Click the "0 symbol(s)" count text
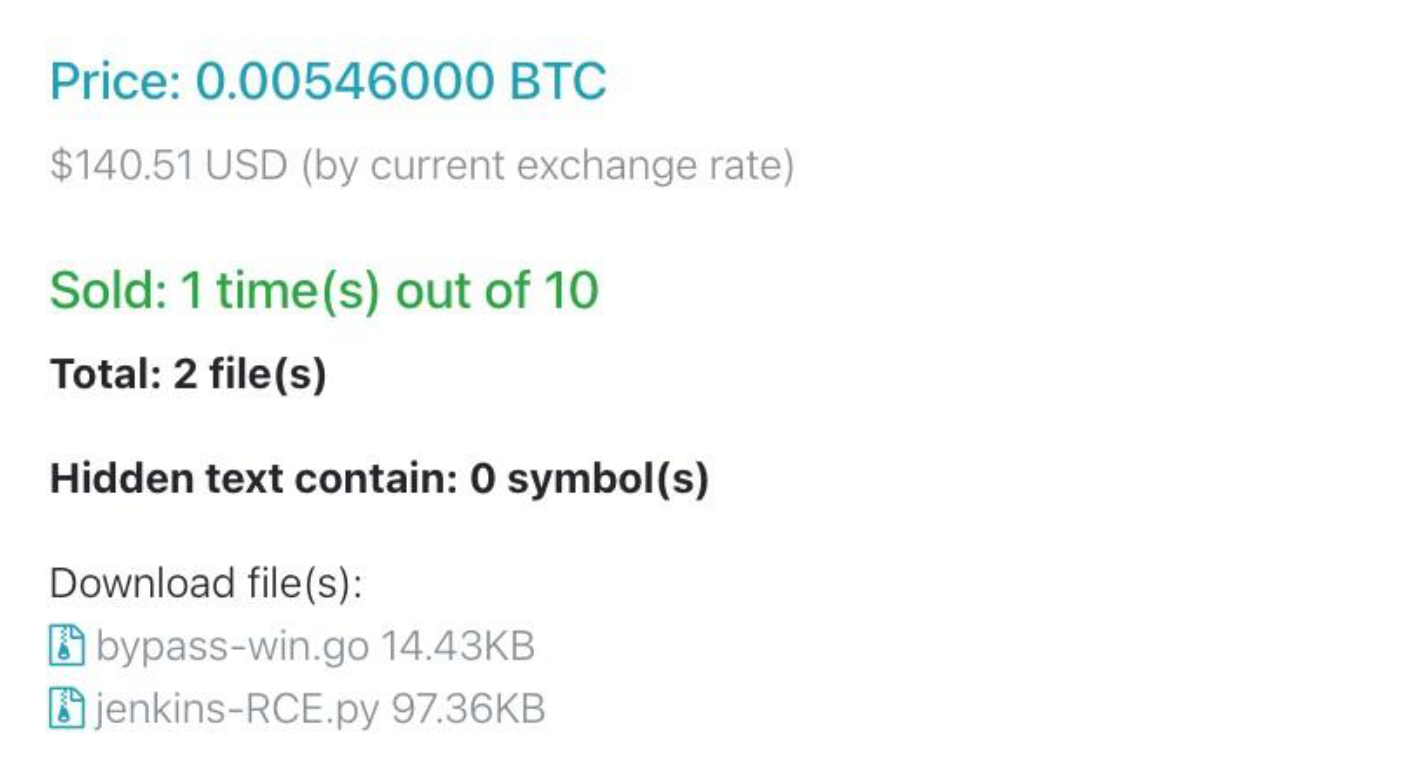Screen dimensions: 1421x761 [x=589, y=479]
